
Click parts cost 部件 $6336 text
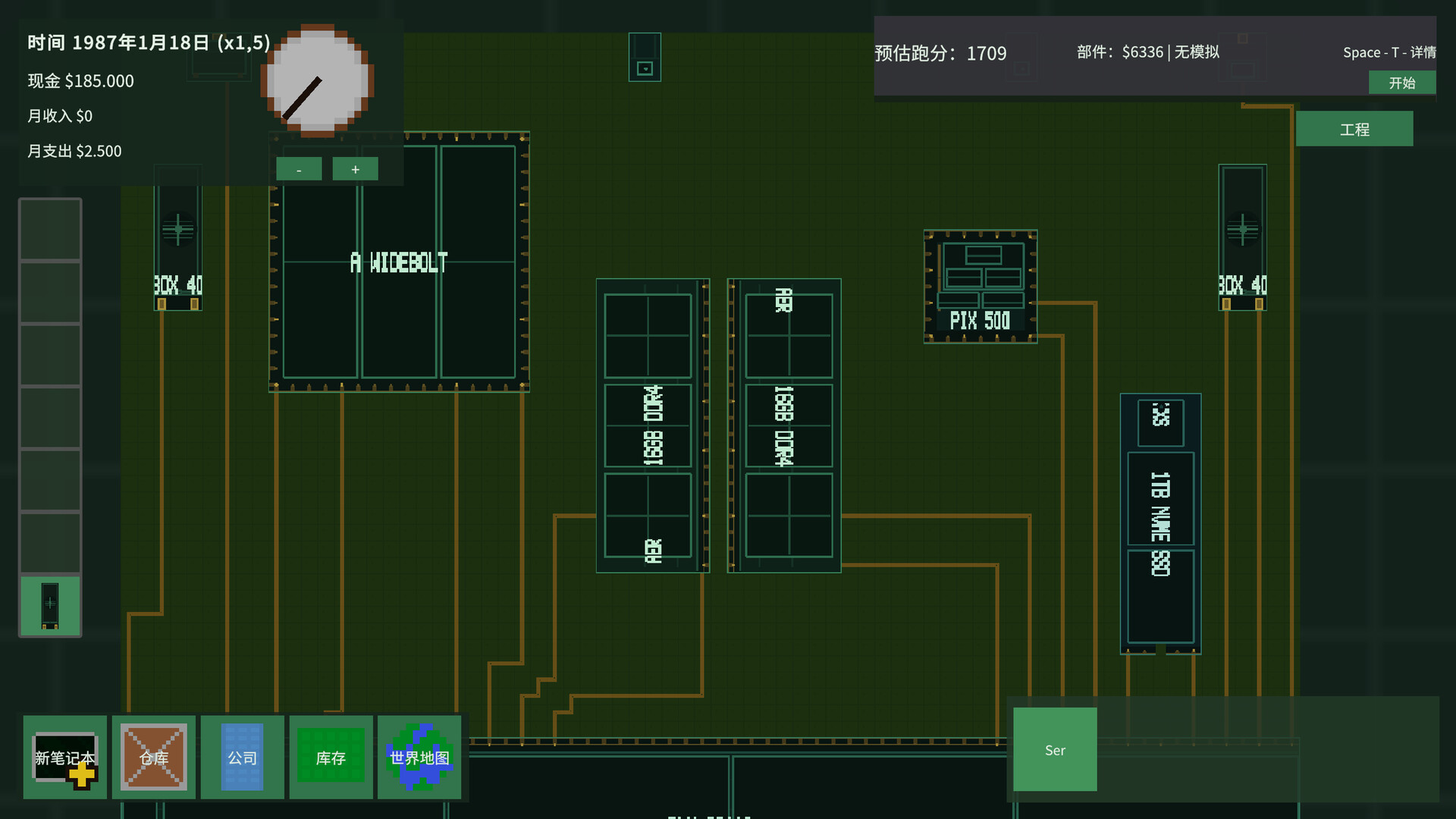click(x=1120, y=52)
